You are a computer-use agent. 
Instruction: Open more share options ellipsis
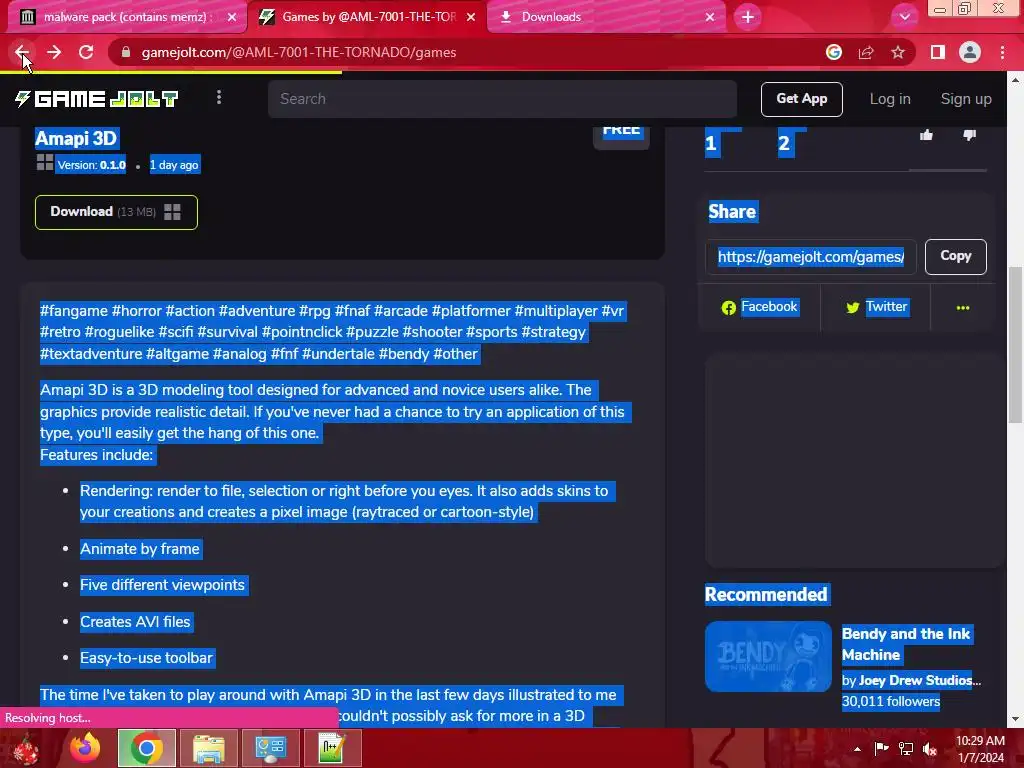point(963,308)
